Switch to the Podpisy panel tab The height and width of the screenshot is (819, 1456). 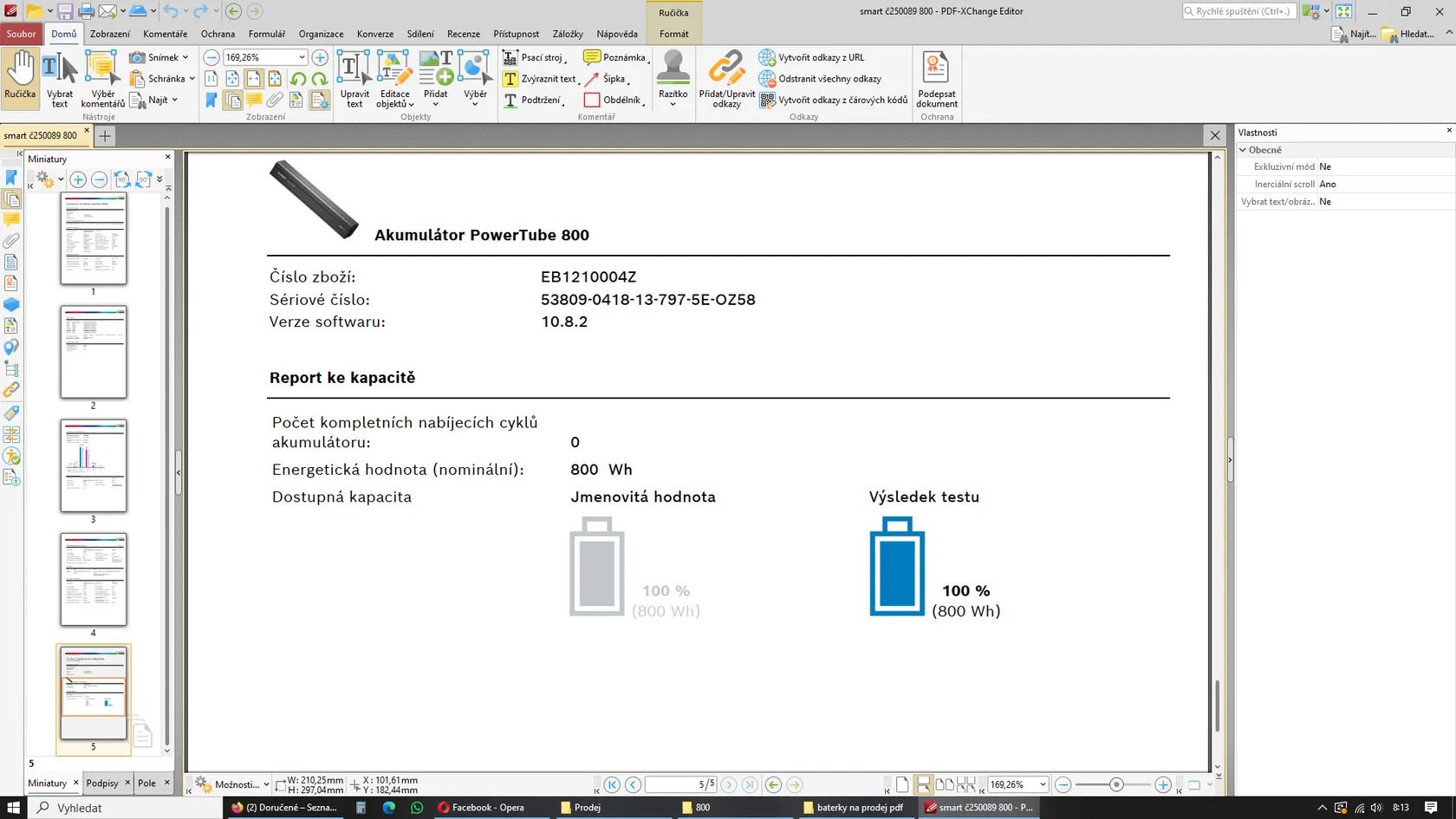pos(102,783)
